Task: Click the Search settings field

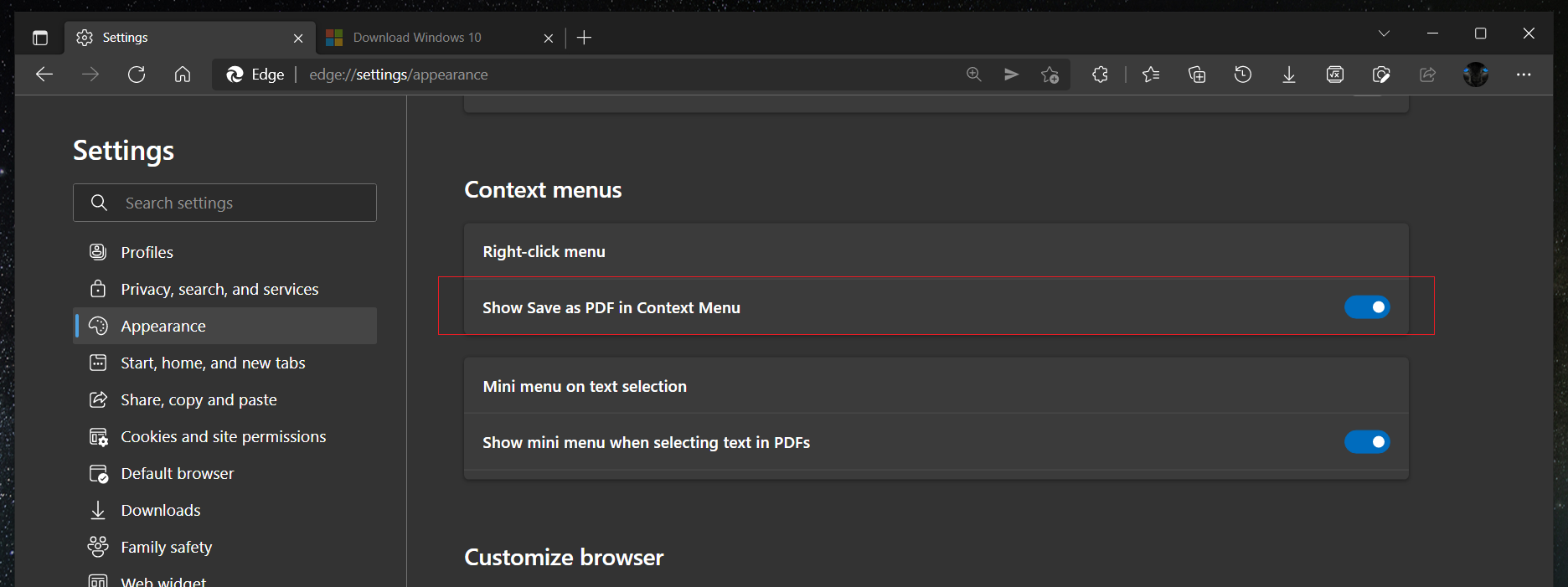Action: 224,203
